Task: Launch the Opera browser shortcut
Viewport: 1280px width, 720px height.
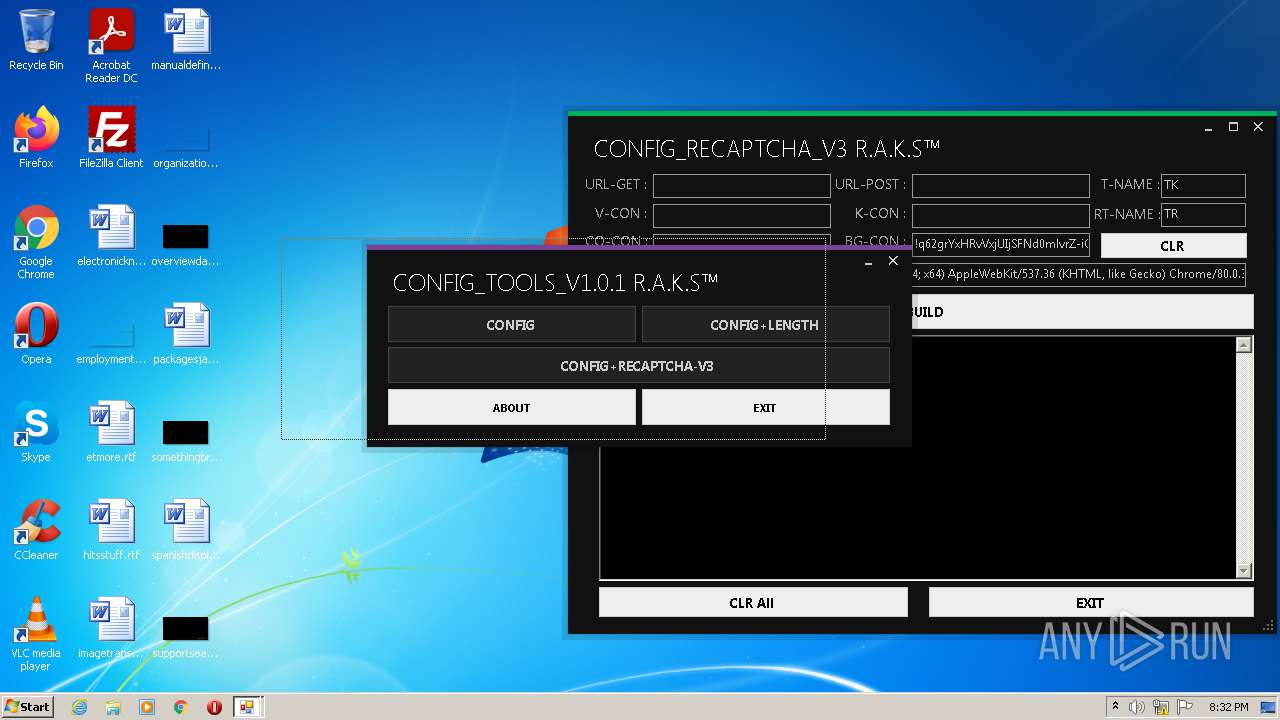Action: click(x=36, y=335)
